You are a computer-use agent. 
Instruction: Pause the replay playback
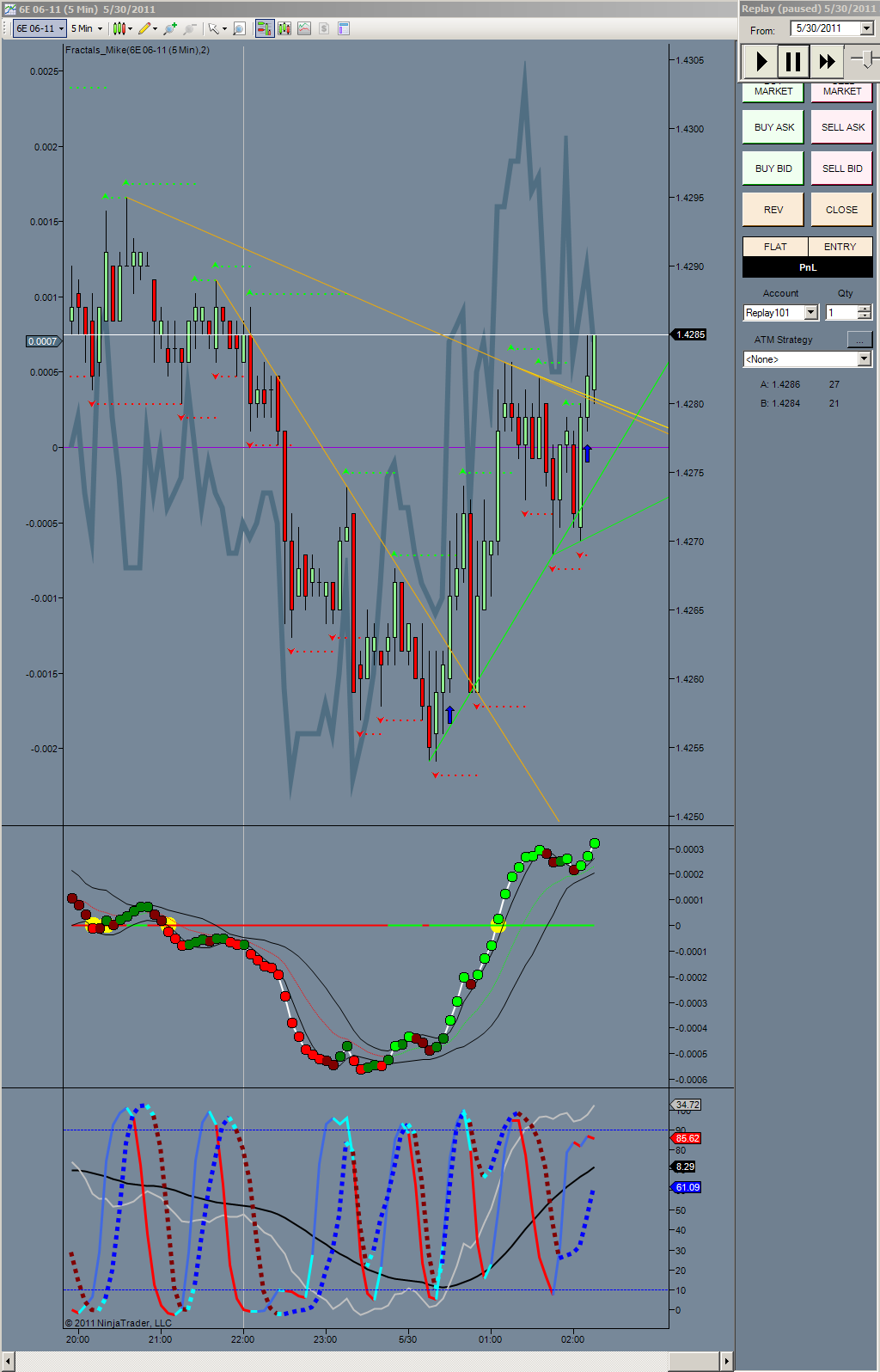793,61
